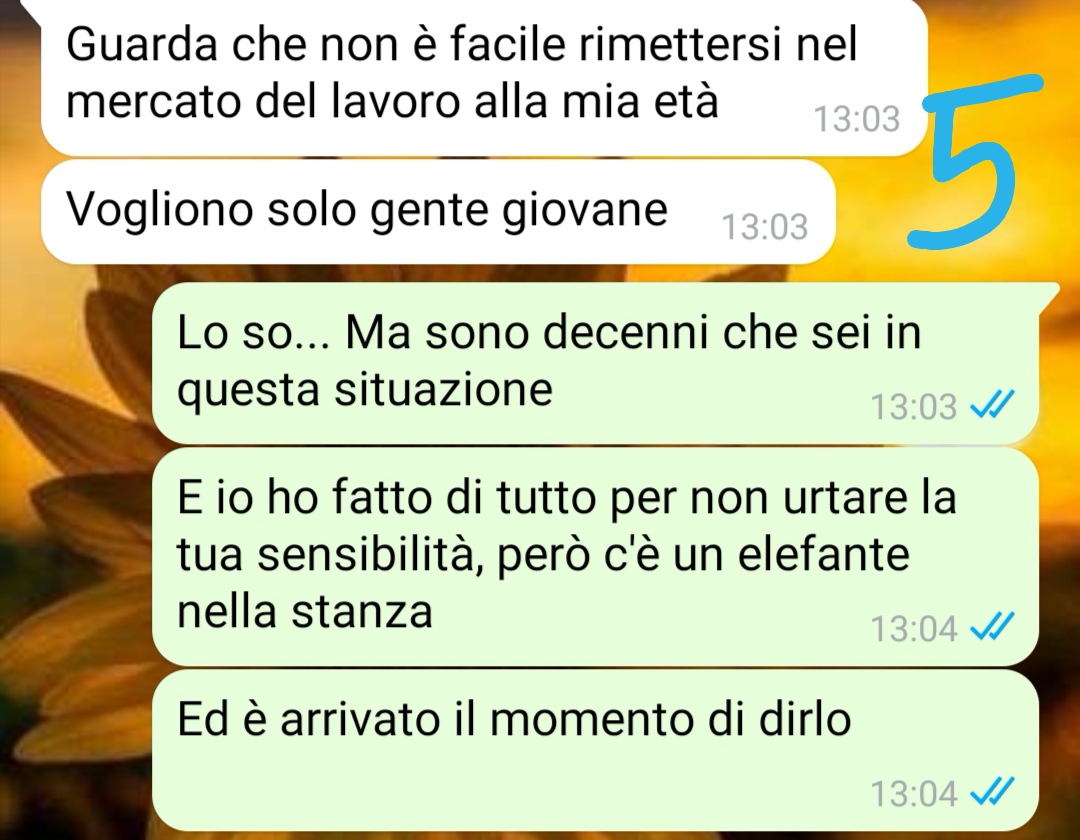
Task: Tap the 13:03 timestamp on the sent green bubble
Action: pos(914,406)
